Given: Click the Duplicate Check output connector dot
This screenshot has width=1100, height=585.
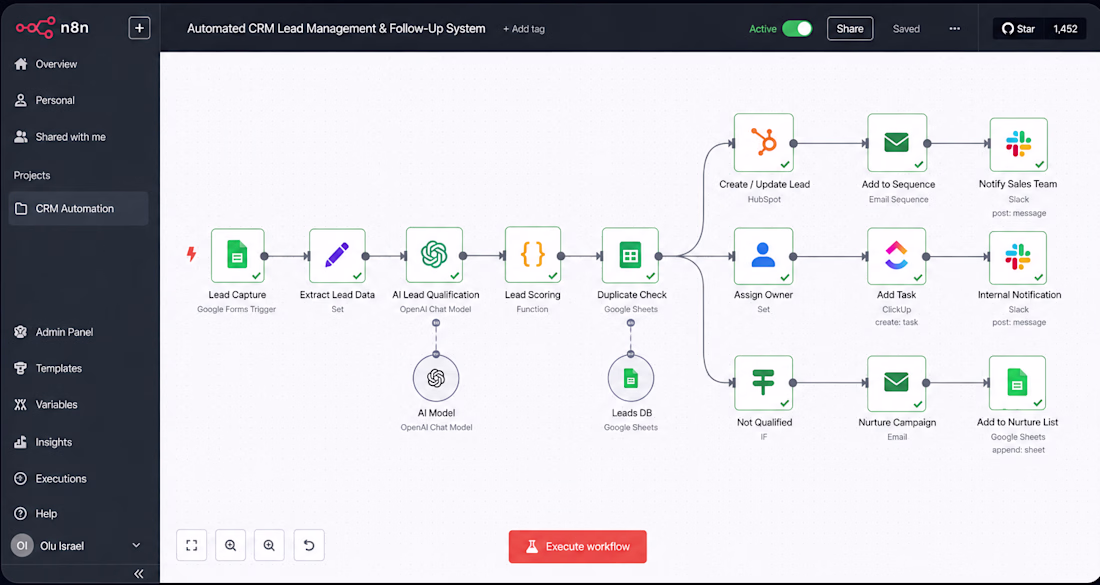Looking at the screenshot, I should (x=659, y=256).
